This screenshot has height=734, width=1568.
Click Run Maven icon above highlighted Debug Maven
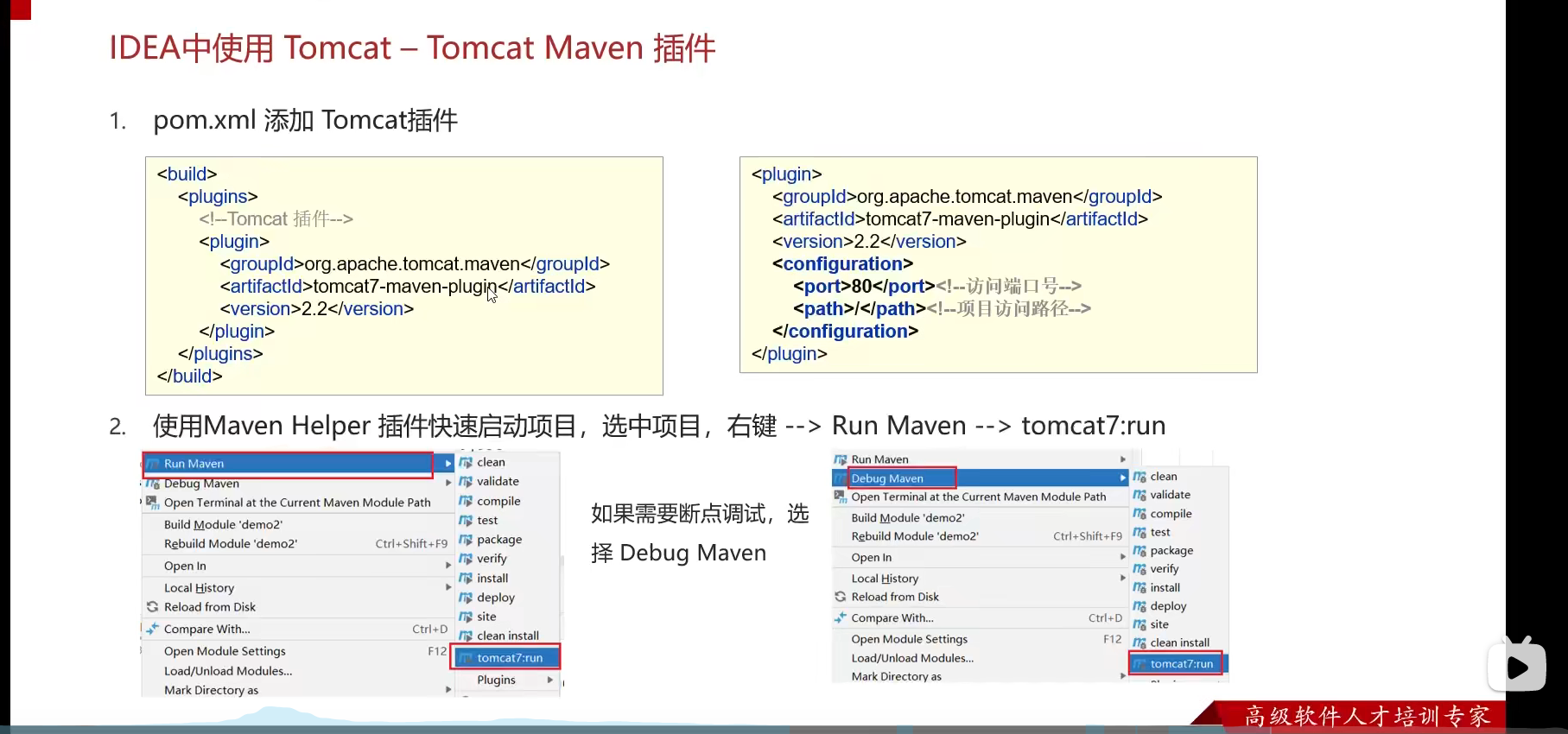(841, 459)
